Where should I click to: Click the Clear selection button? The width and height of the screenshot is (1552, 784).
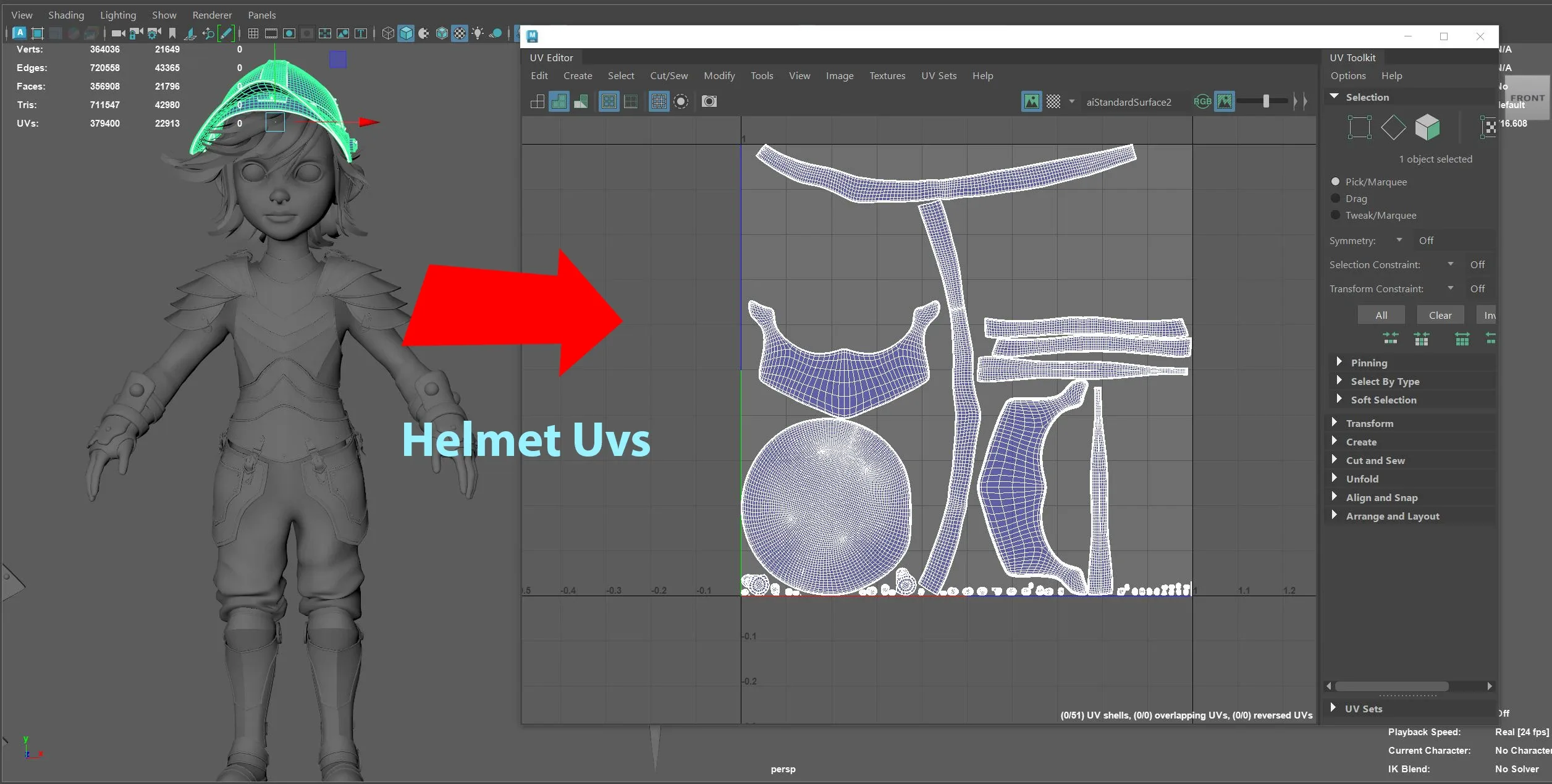1440,315
